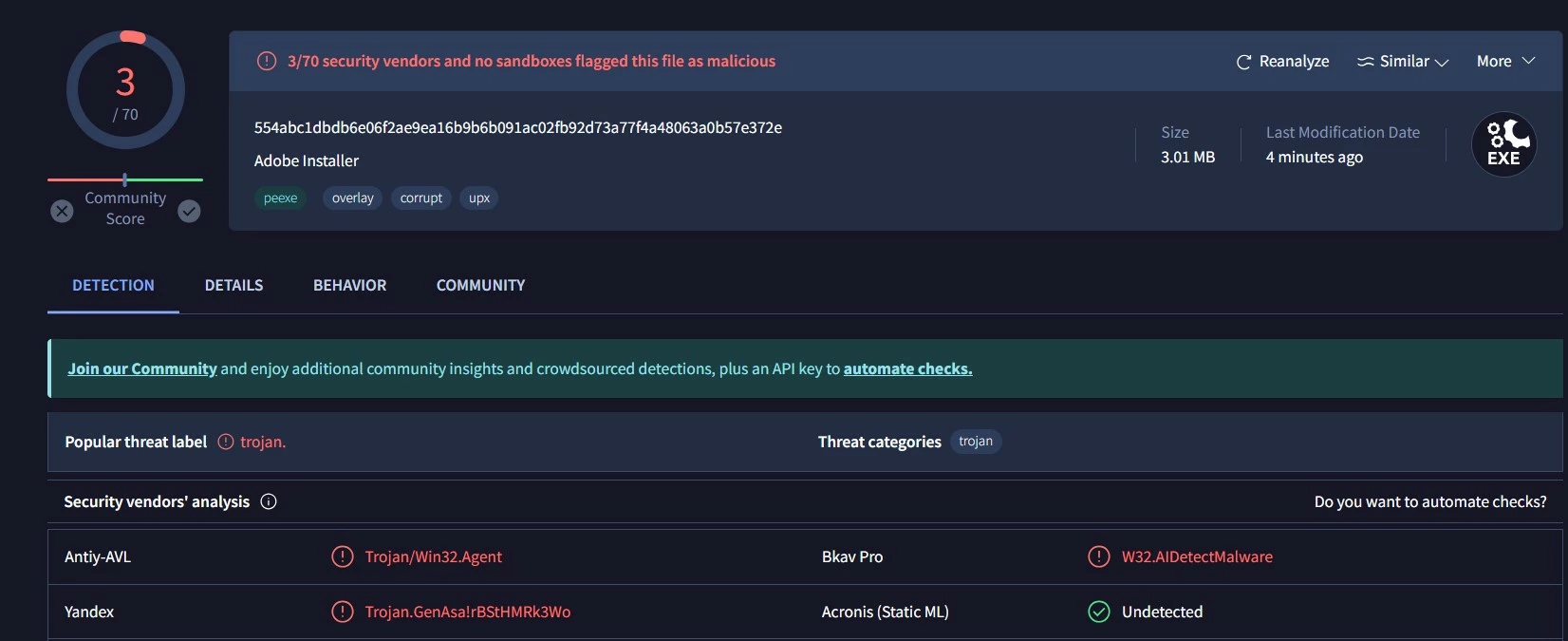Click the Similar approximate-equals icon
The height and width of the screenshot is (641, 1568).
[x=1365, y=62]
